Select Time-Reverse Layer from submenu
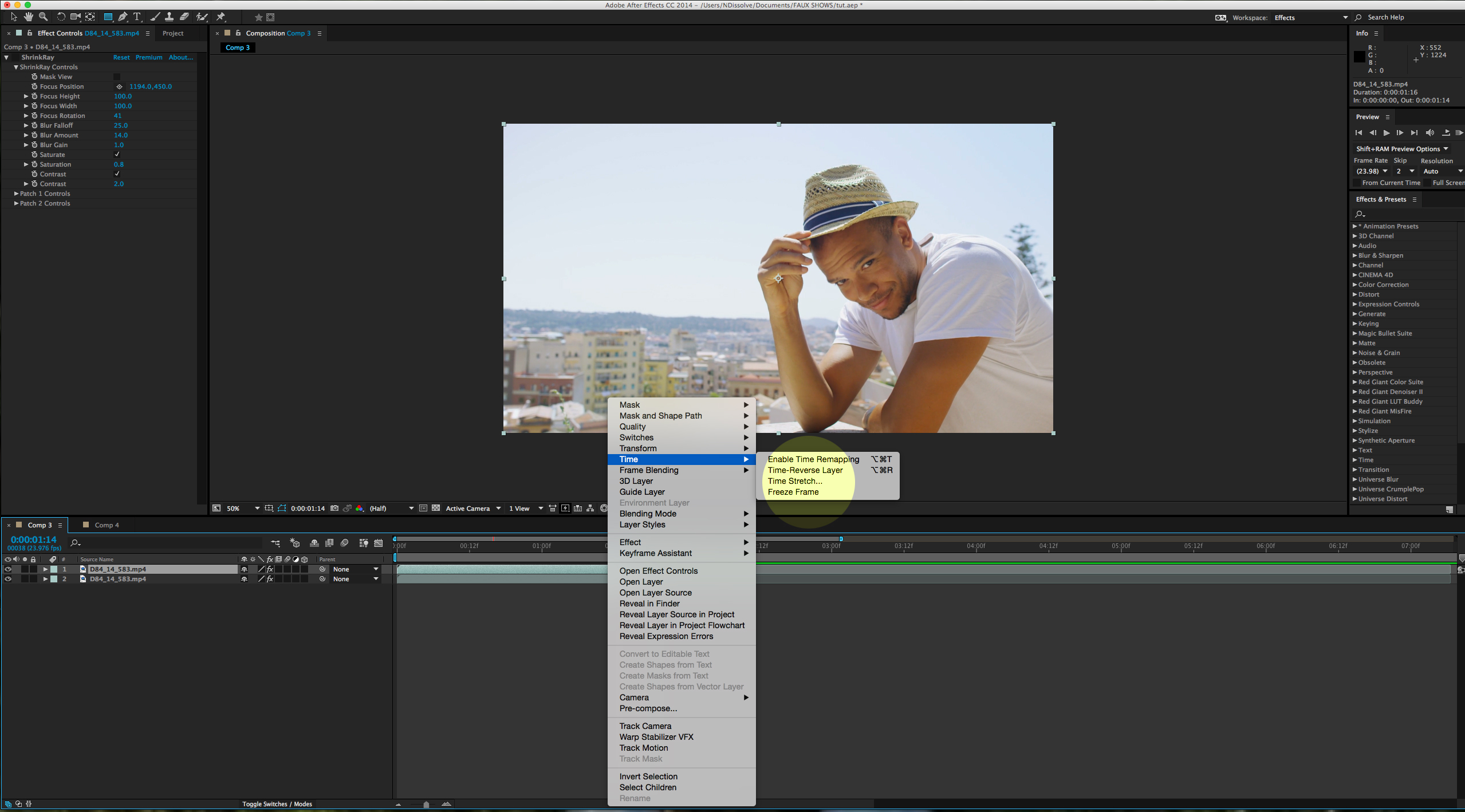Screen dimensions: 1465x812 coord(806,470)
